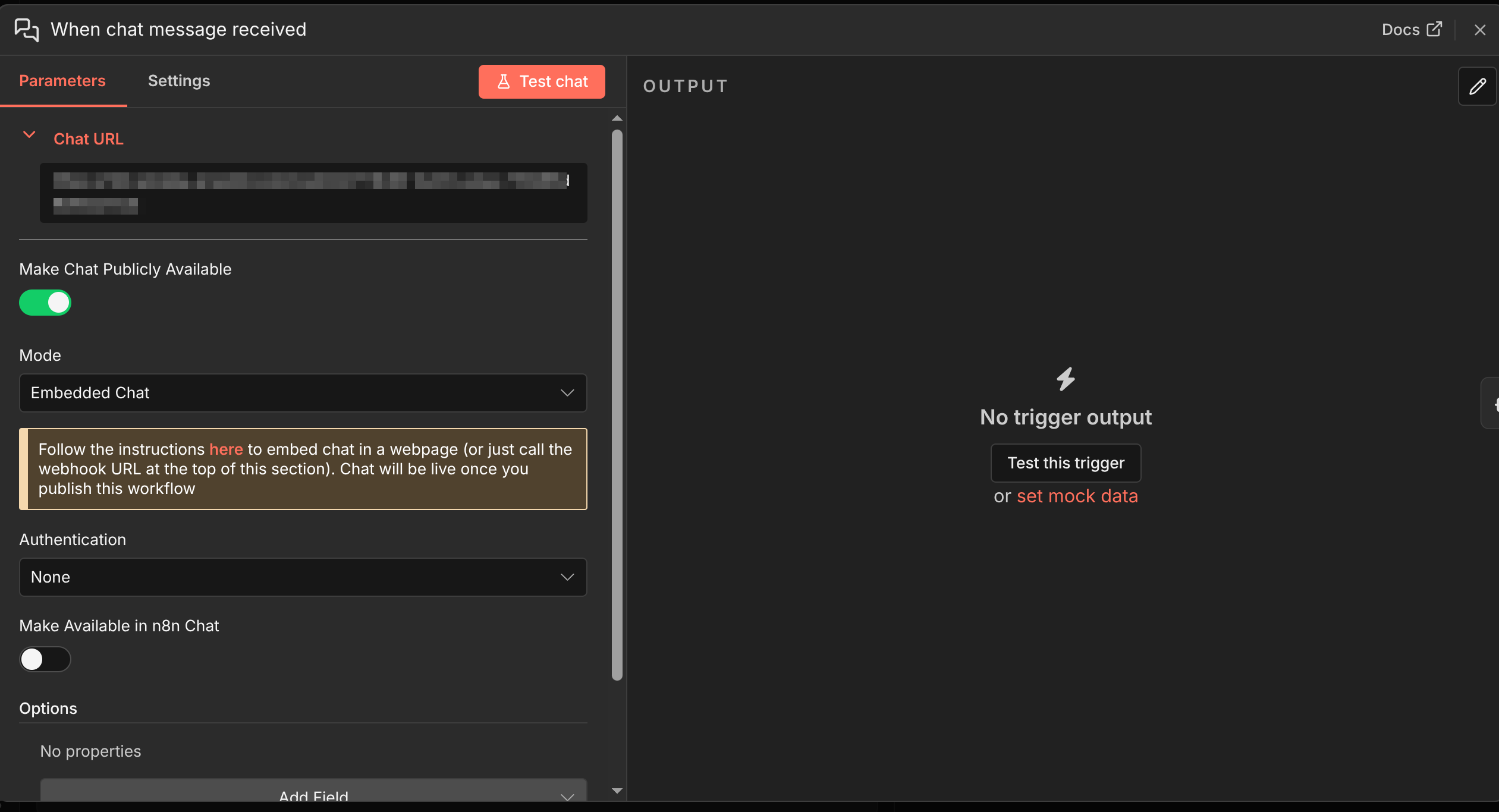Close the node settings panel
This screenshot has width=1499, height=812.
point(1480,29)
